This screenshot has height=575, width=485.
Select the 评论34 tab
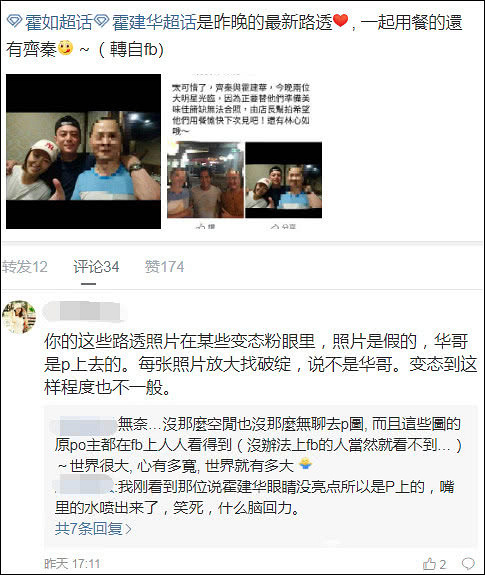(x=96, y=267)
